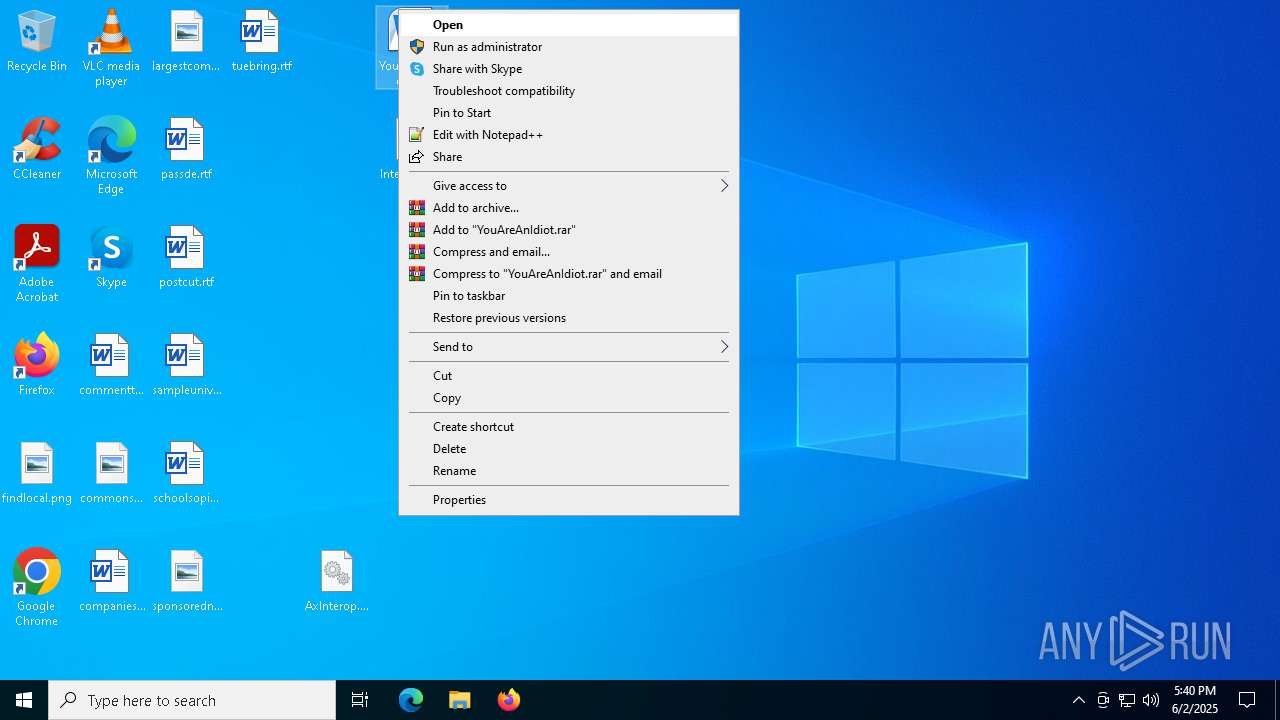Open Properties from context menu
Image resolution: width=1280 pixels, height=720 pixels.
click(x=568, y=500)
